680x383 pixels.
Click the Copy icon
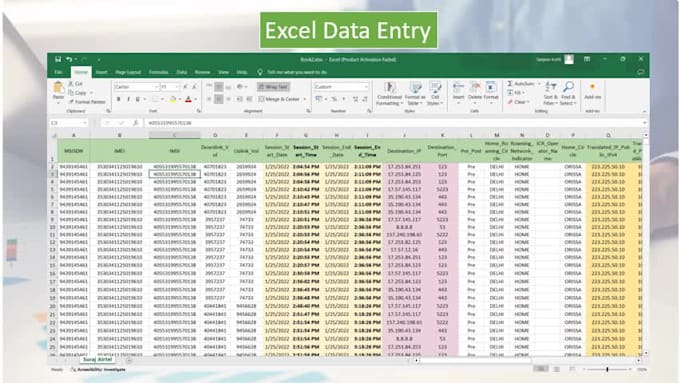(71, 92)
